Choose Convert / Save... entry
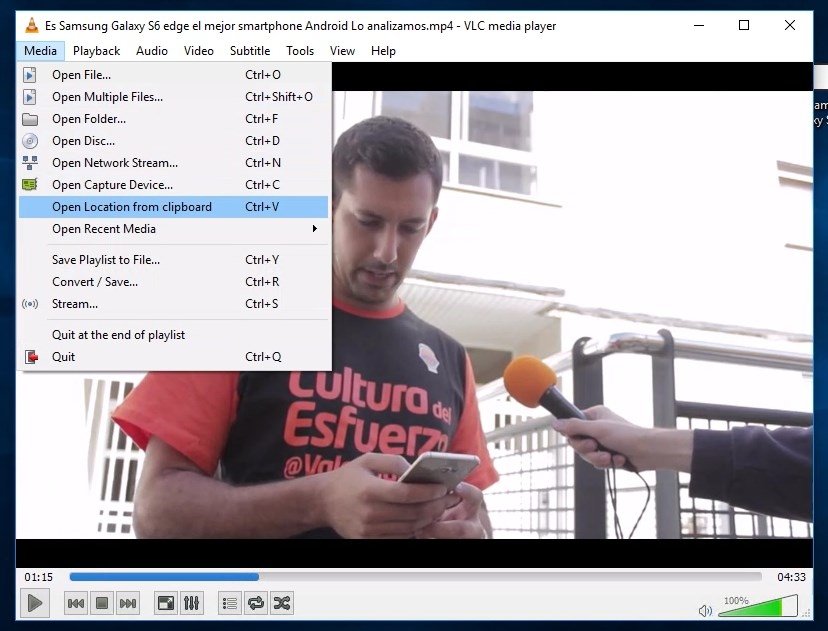The height and width of the screenshot is (631, 828). point(173,282)
